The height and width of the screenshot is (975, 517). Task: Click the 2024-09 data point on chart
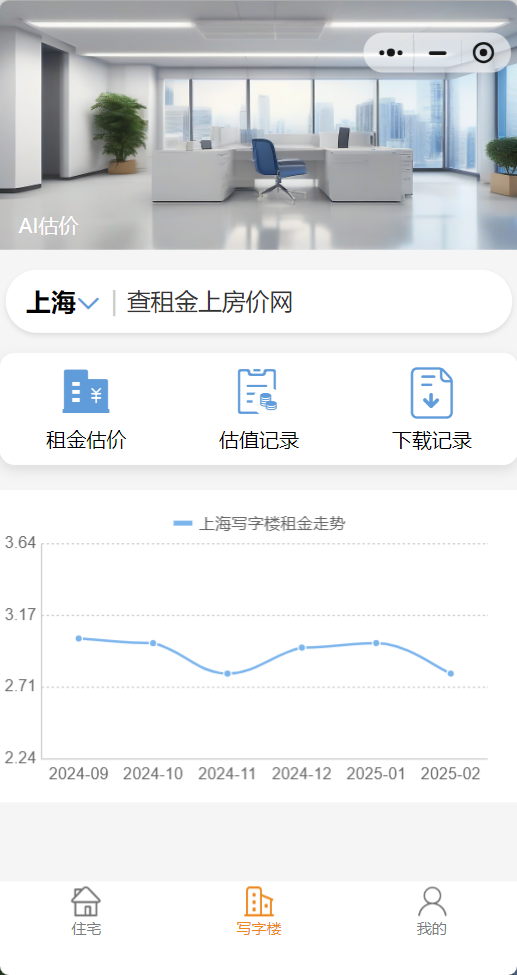click(x=79, y=638)
